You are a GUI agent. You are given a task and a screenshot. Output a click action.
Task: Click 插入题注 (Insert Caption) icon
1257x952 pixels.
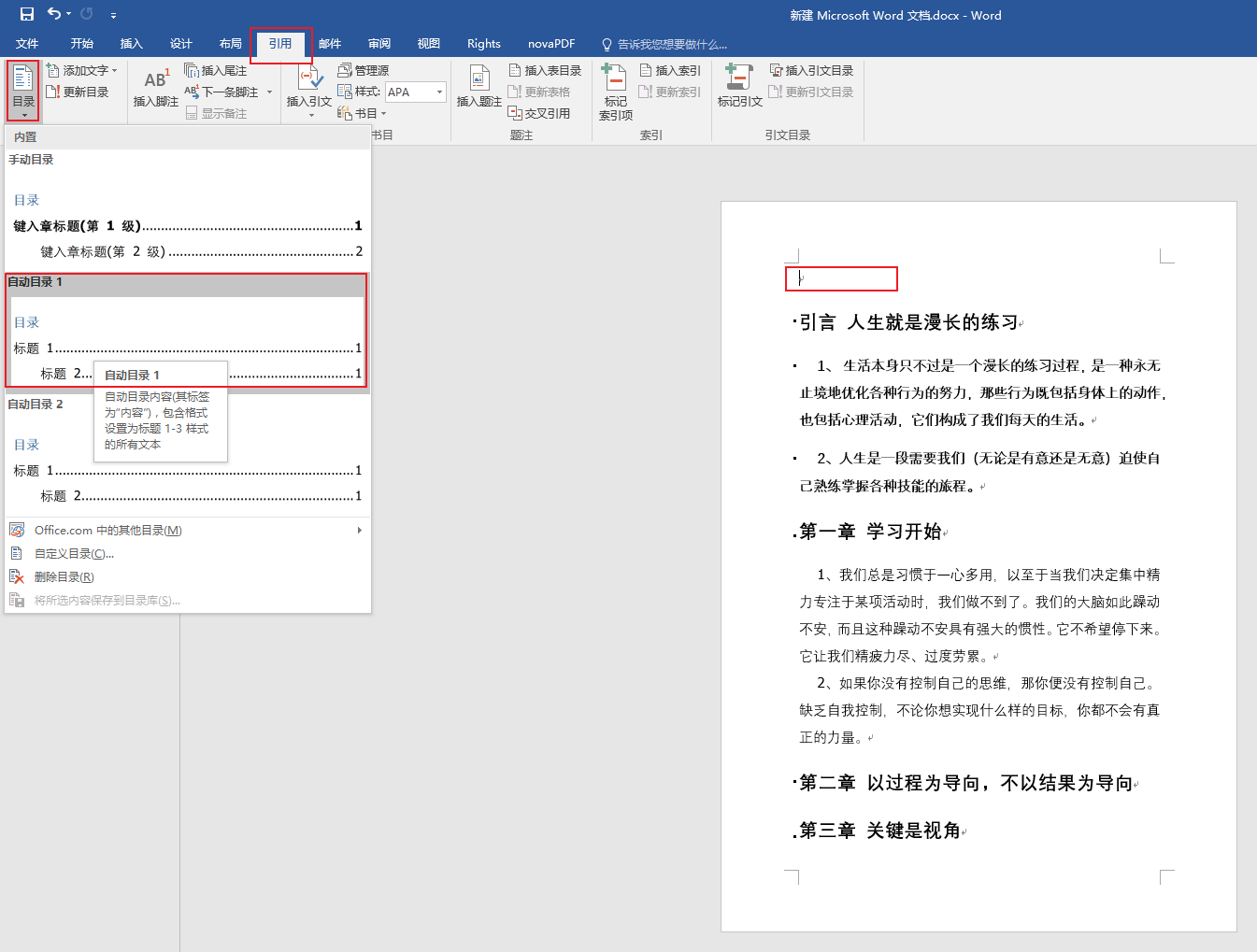pos(479,87)
